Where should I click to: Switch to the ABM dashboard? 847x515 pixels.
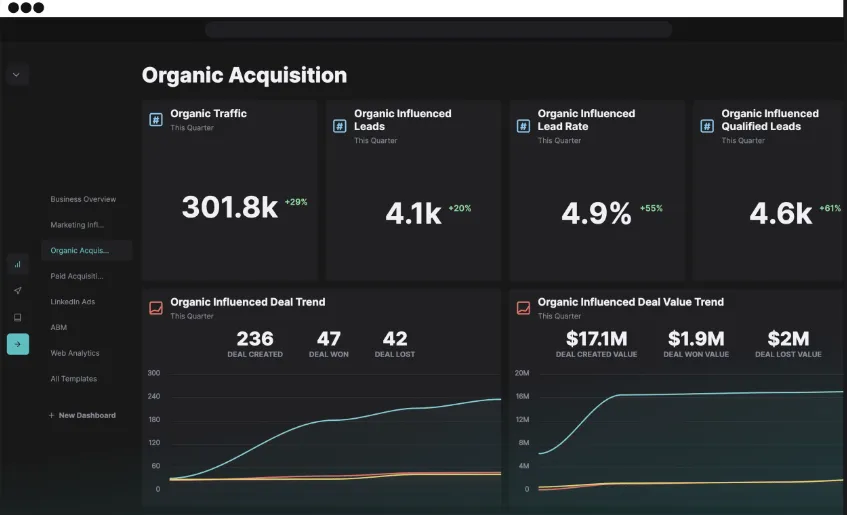click(x=58, y=327)
